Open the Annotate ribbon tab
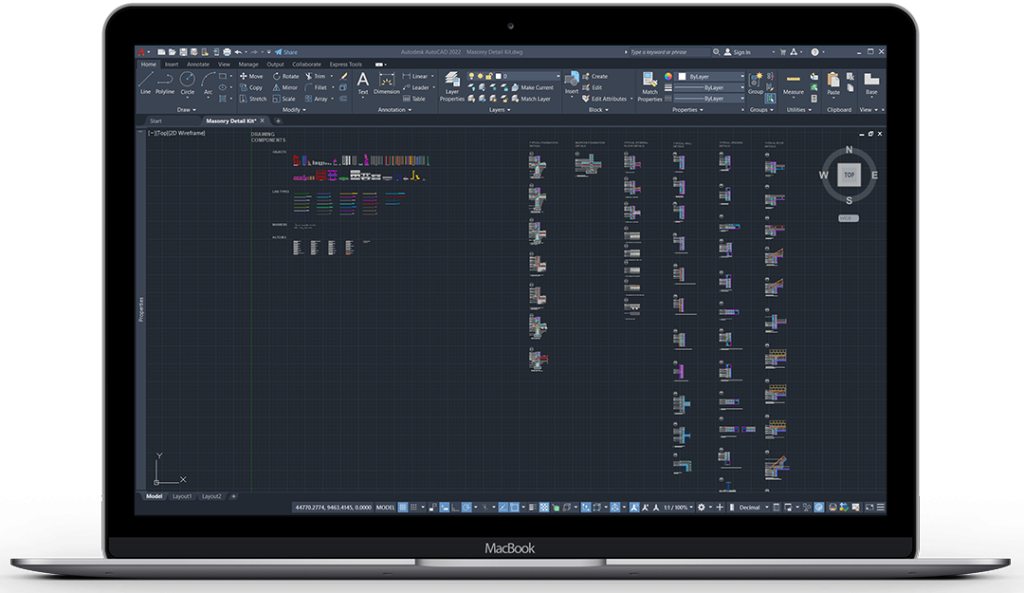1024x593 pixels. [x=198, y=64]
